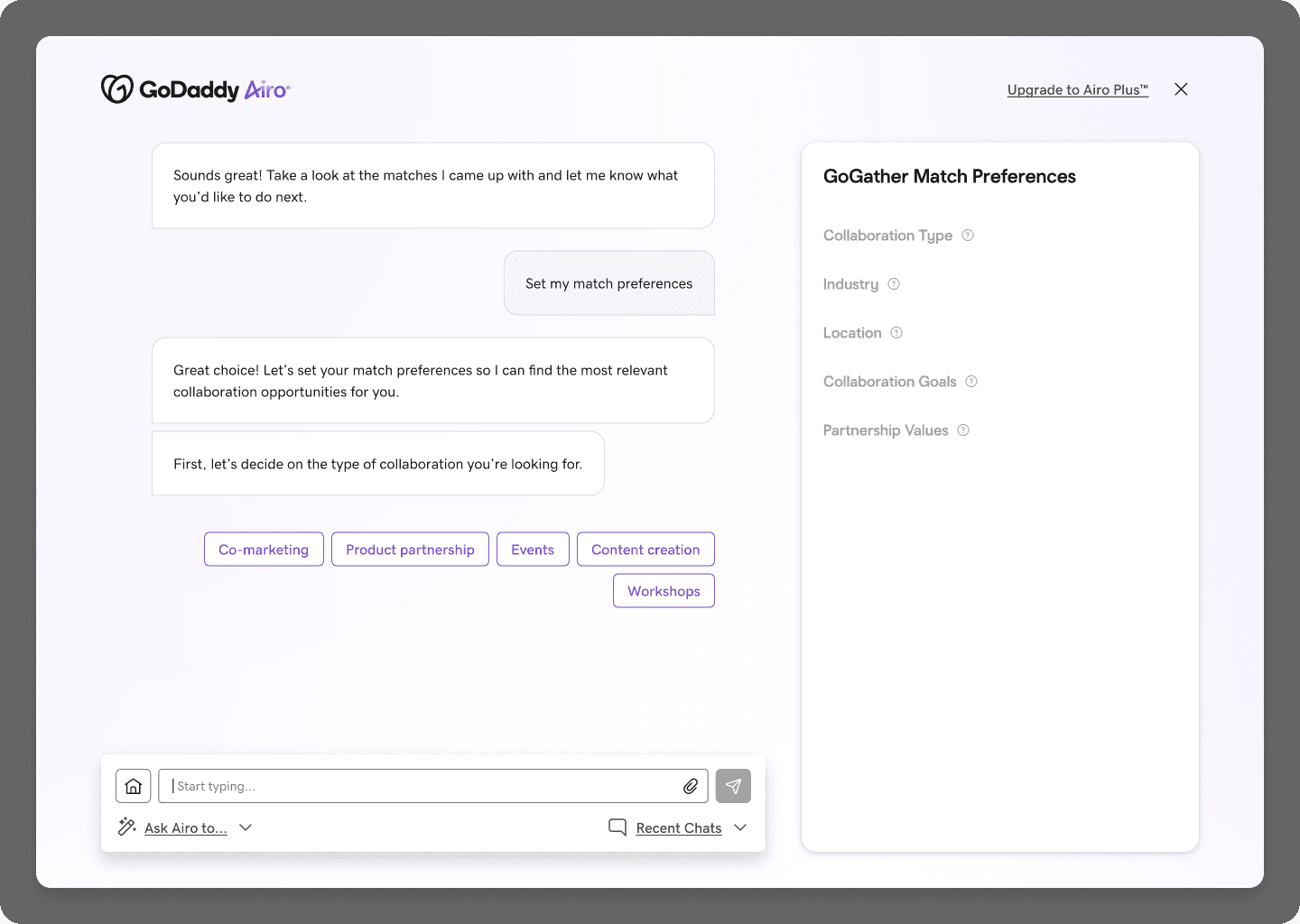Screen dimensions: 1300x924
Task: Click the Industry preference label
Action: click(x=850, y=284)
